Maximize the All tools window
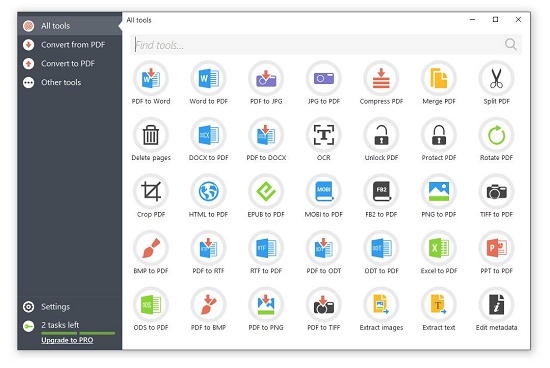This screenshot has height=368, width=550. 495,19
